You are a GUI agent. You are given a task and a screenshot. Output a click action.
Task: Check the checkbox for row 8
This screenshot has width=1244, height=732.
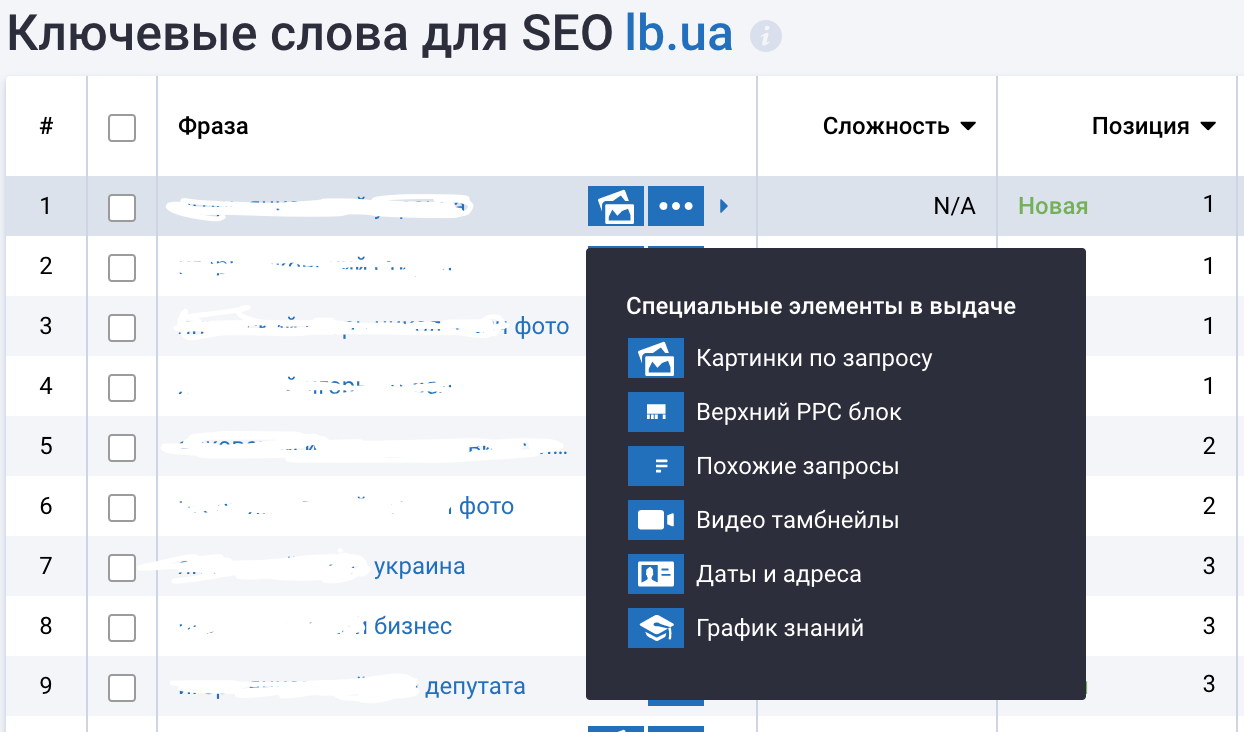(122, 627)
